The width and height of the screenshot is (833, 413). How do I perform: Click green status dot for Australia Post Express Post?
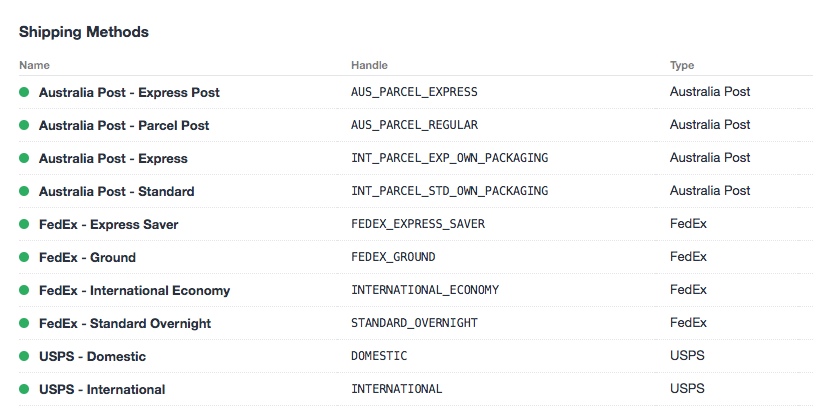pos(25,92)
